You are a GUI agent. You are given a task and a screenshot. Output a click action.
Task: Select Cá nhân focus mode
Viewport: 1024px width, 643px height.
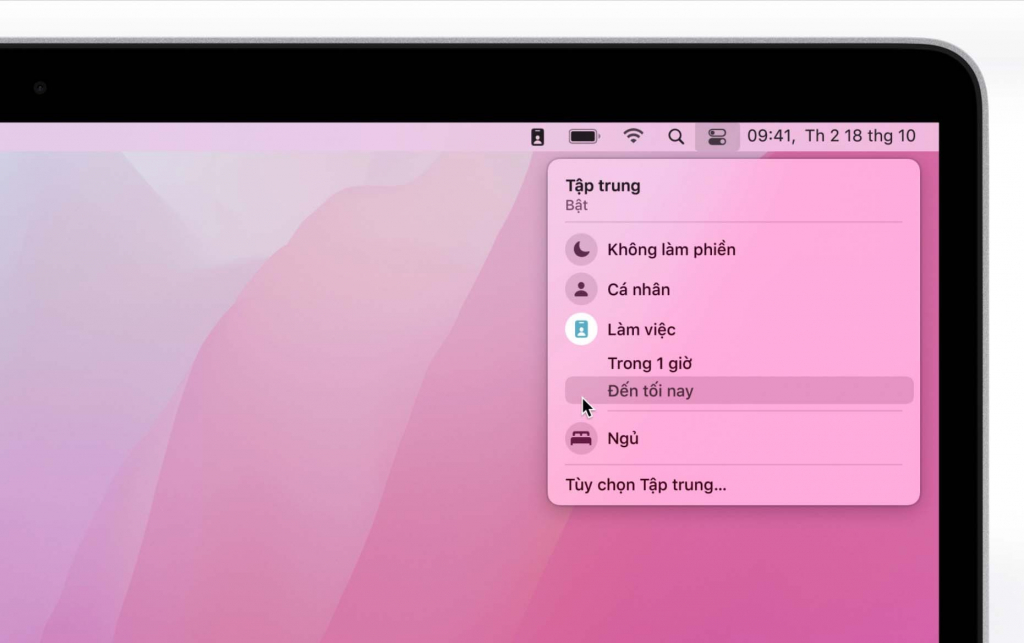click(739, 289)
